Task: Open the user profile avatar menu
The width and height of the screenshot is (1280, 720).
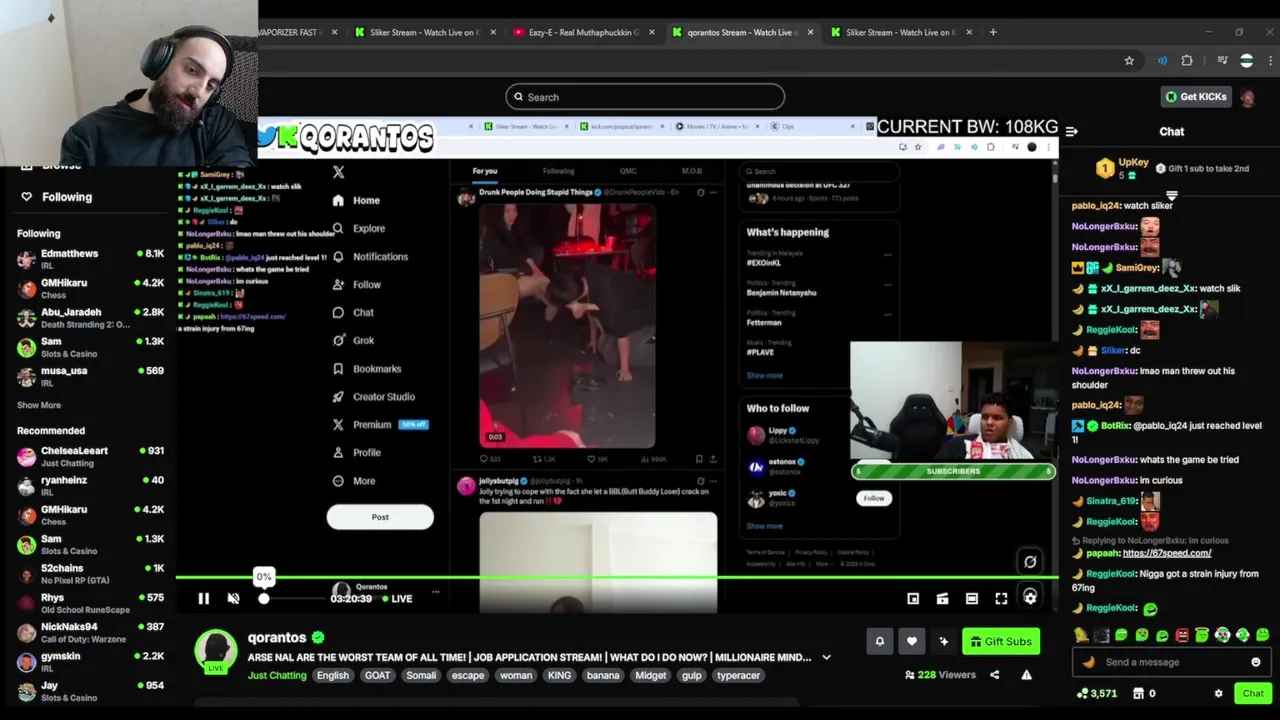Action: pos(1248,97)
